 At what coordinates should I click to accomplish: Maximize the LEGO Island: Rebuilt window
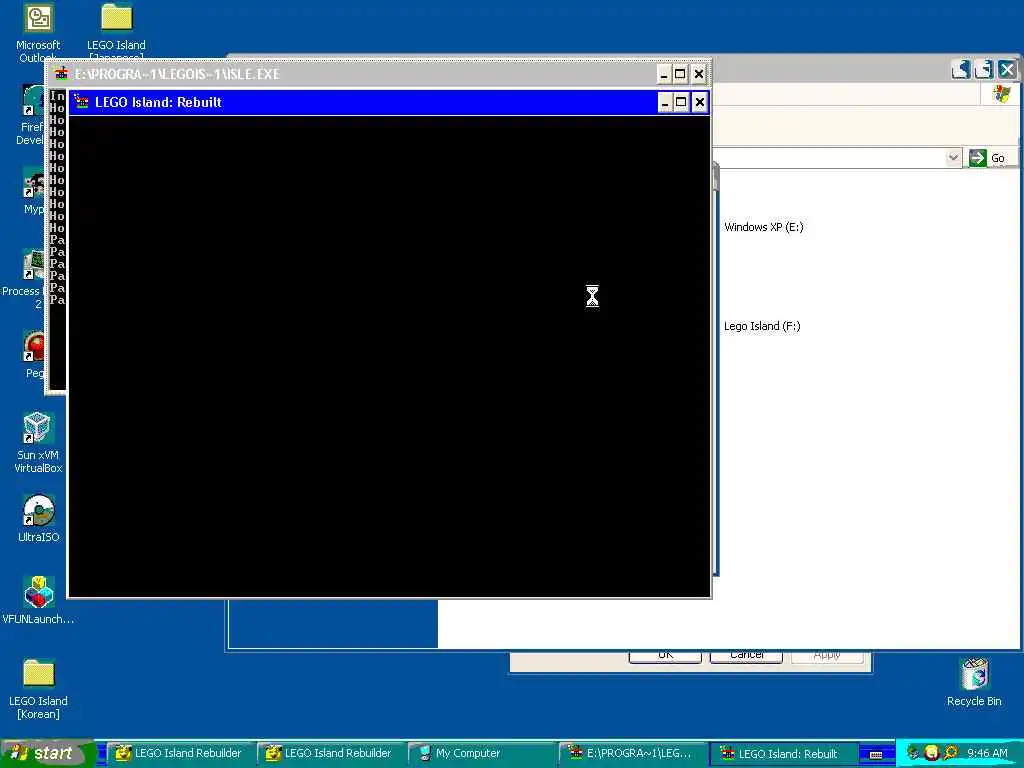click(681, 102)
